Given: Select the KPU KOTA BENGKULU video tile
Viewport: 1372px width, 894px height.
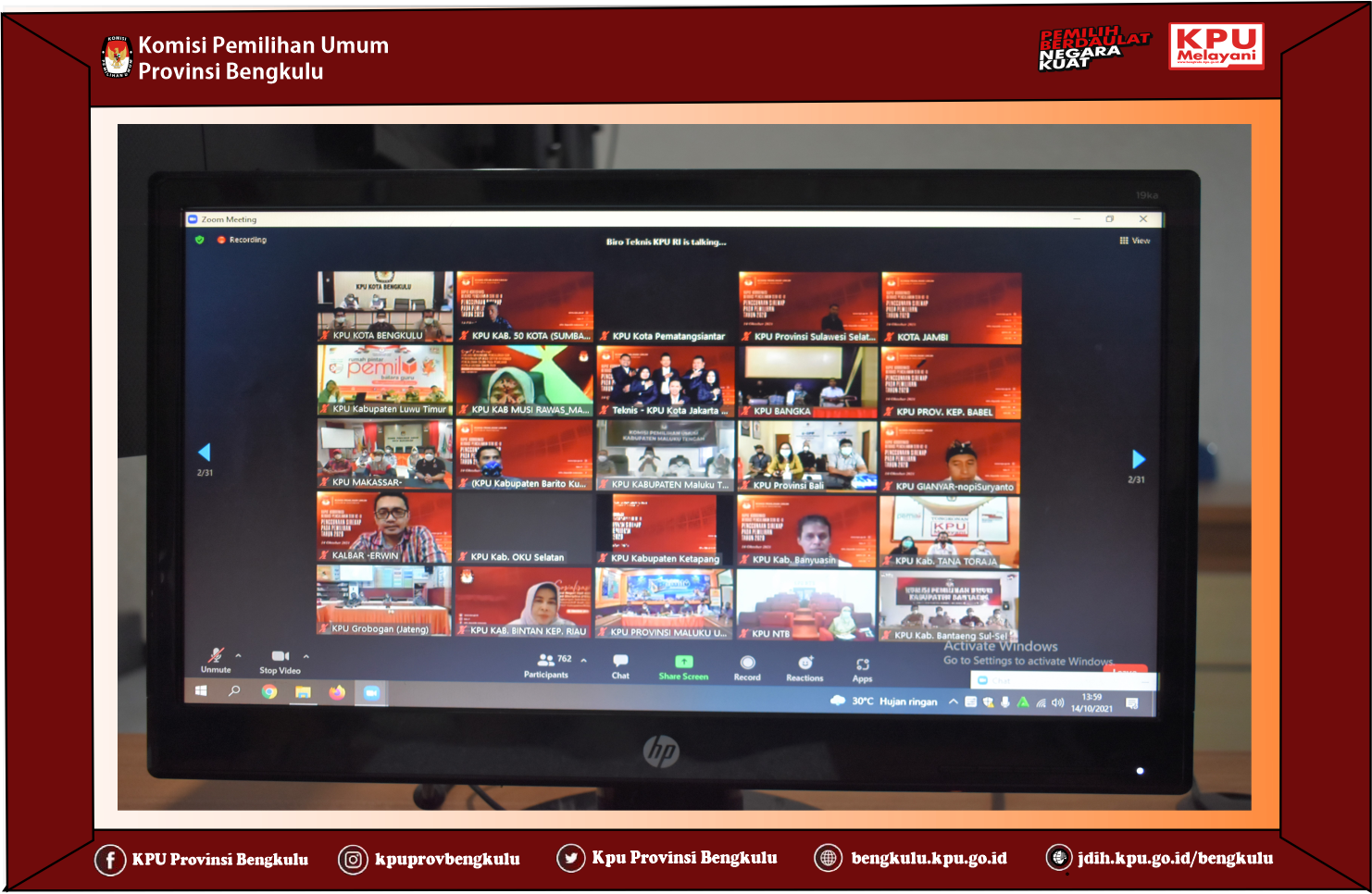Looking at the screenshot, I should click(385, 305).
